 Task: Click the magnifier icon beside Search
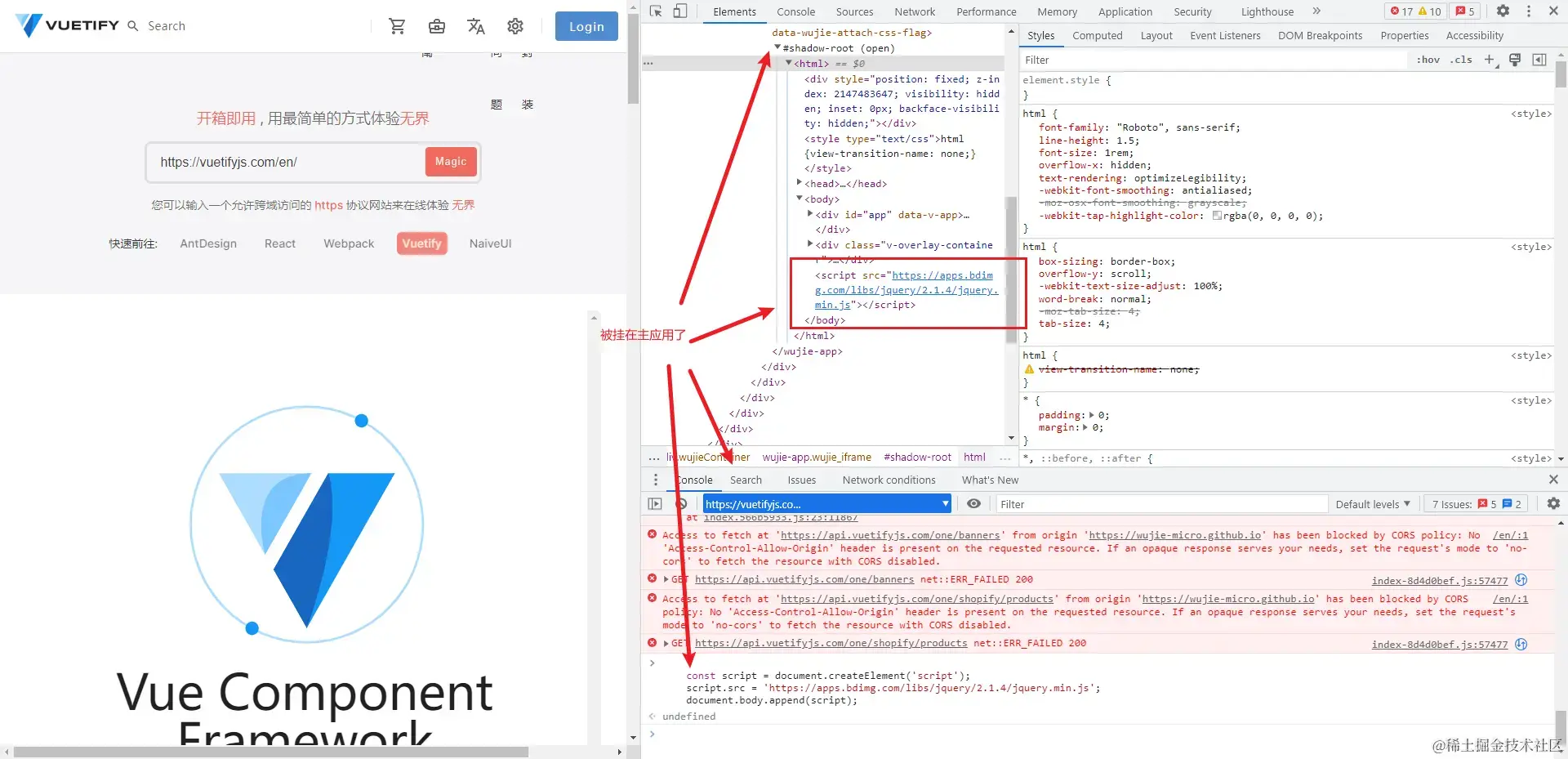pos(133,26)
